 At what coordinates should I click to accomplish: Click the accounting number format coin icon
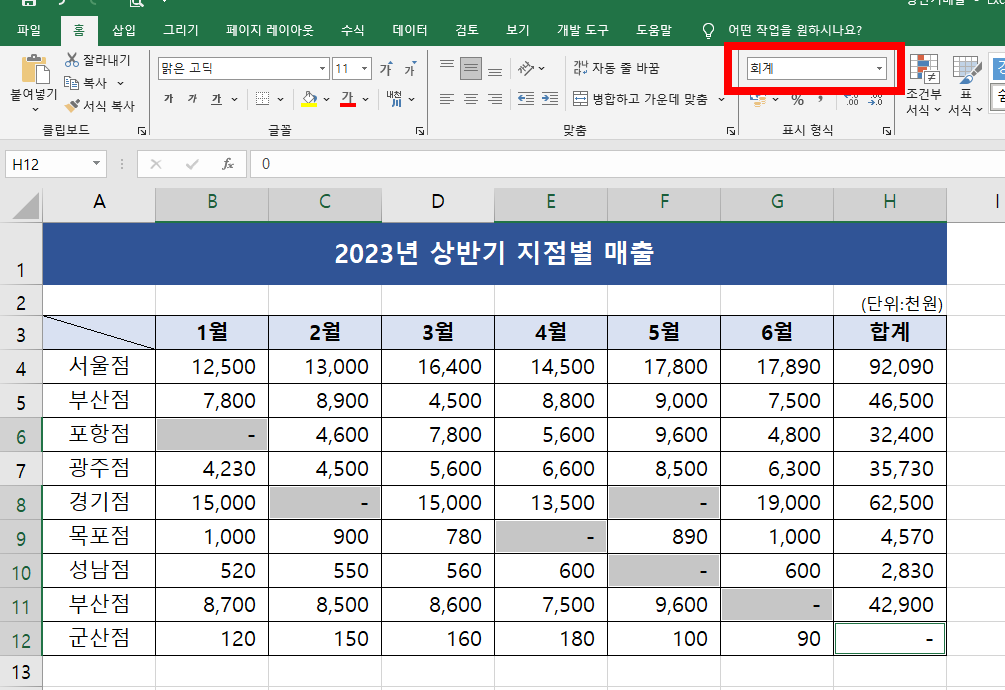(758, 99)
